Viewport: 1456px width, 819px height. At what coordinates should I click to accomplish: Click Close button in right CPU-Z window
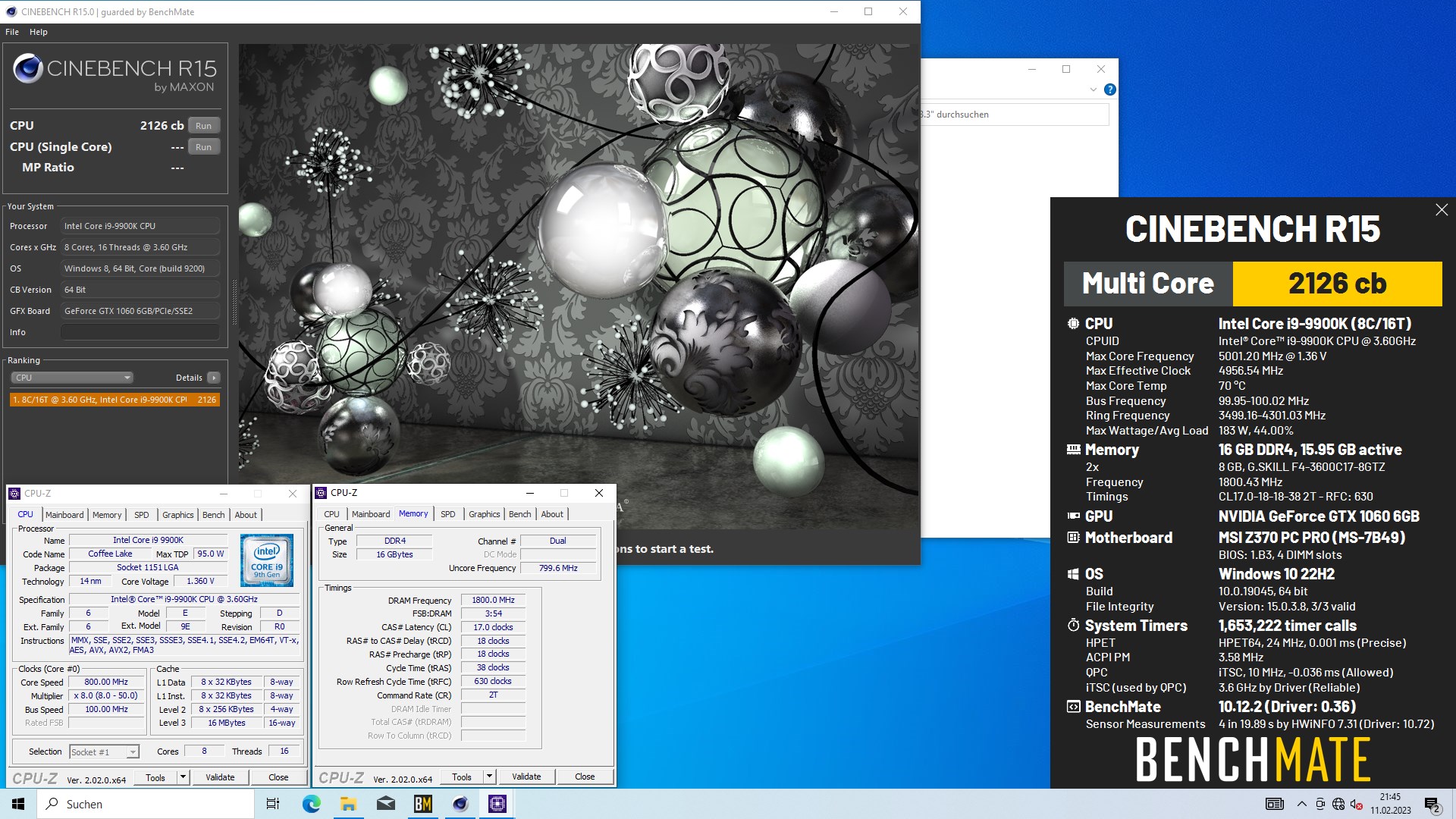point(585,777)
